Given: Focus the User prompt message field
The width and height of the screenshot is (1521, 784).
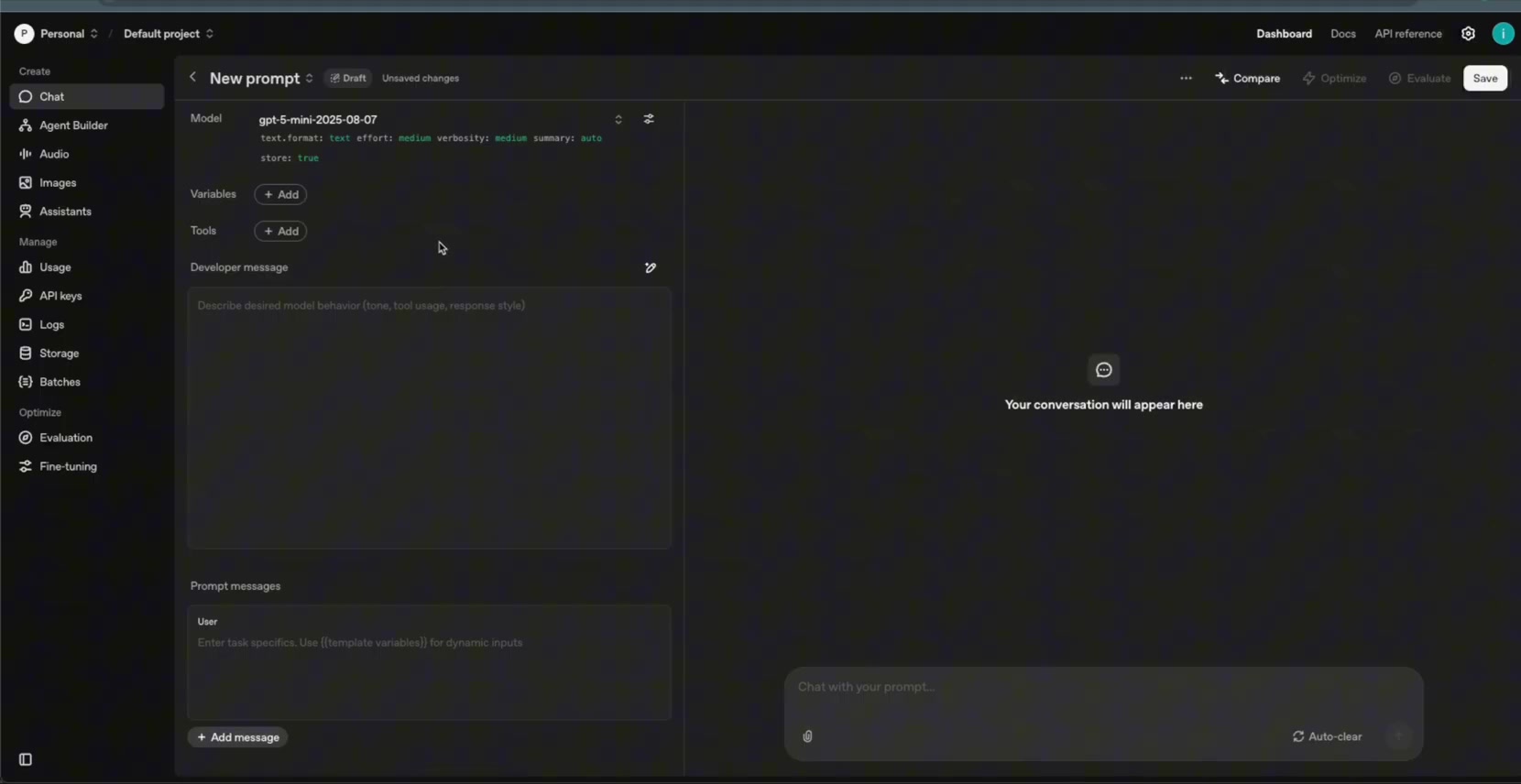Looking at the screenshot, I should point(430,662).
